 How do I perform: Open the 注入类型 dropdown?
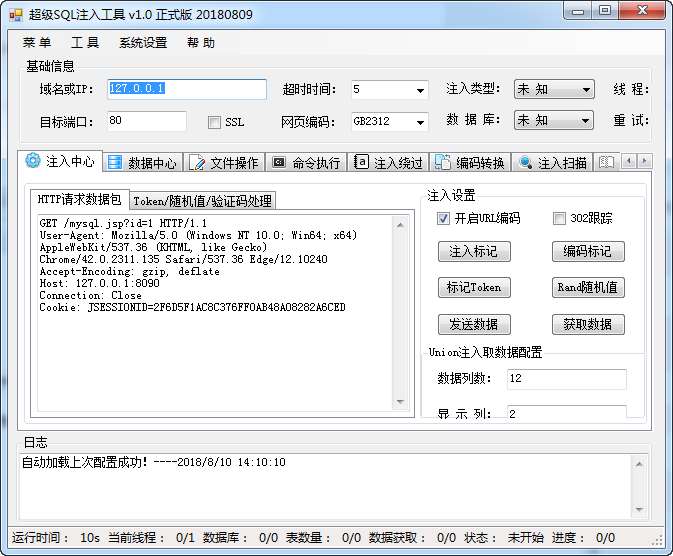[585, 90]
